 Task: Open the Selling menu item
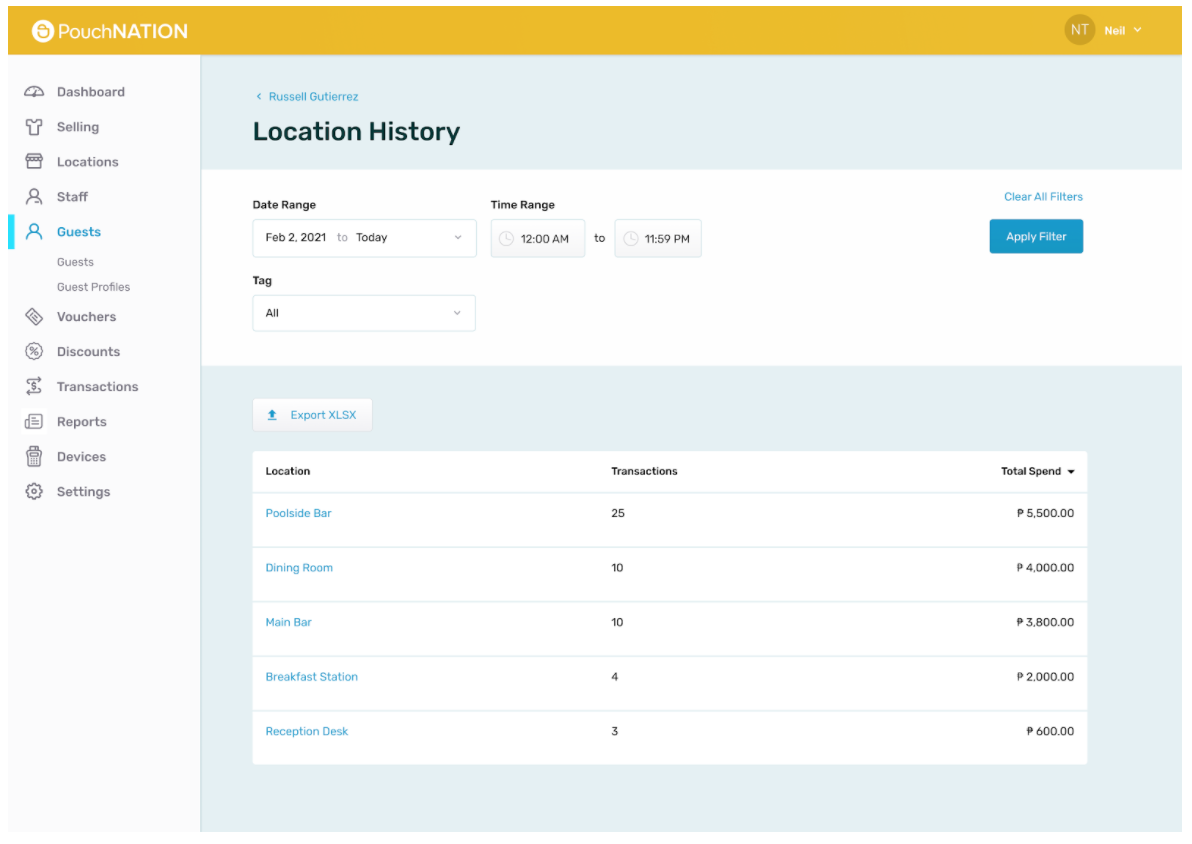pos(78,127)
